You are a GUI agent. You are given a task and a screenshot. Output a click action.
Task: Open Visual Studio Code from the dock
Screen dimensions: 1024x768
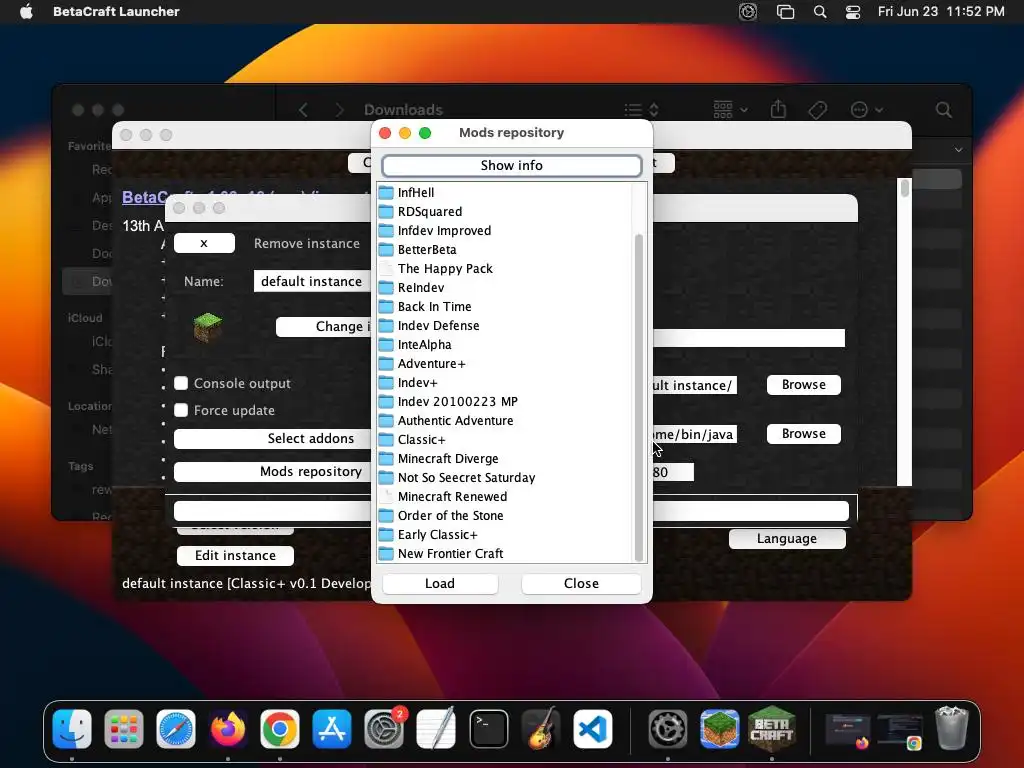tap(592, 729)
